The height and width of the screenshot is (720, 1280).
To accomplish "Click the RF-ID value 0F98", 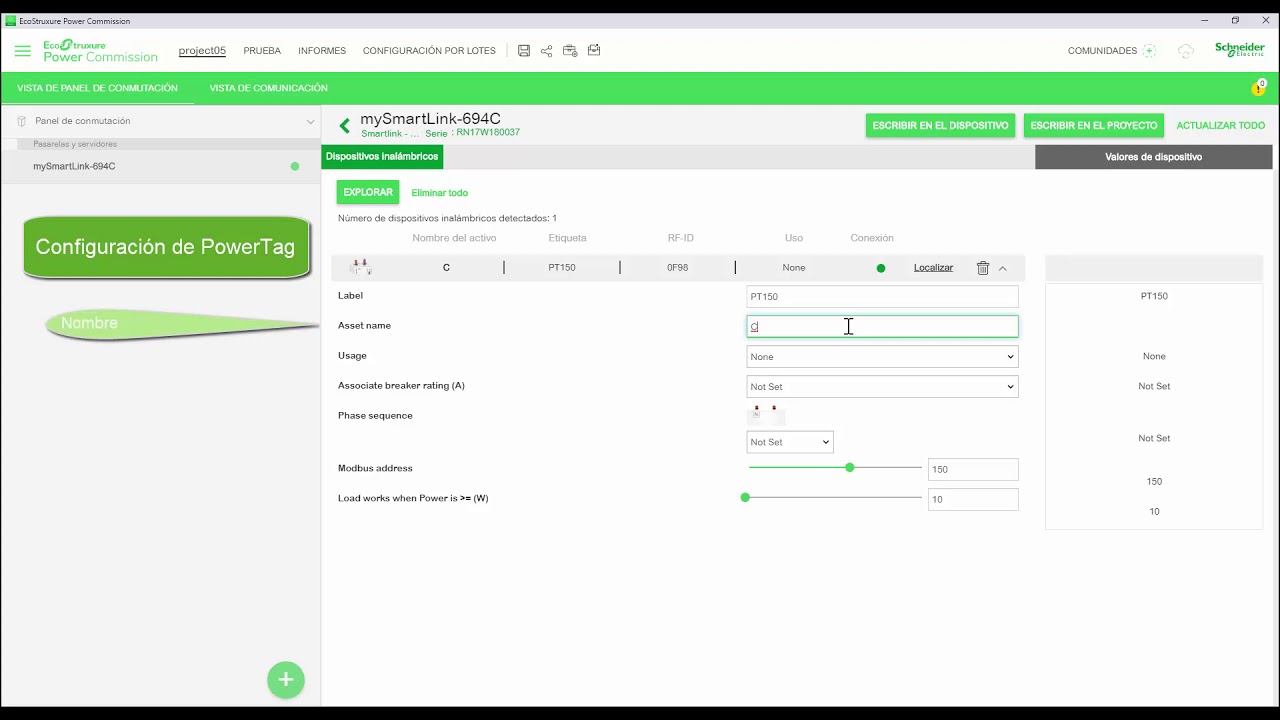I will (678, 268).
